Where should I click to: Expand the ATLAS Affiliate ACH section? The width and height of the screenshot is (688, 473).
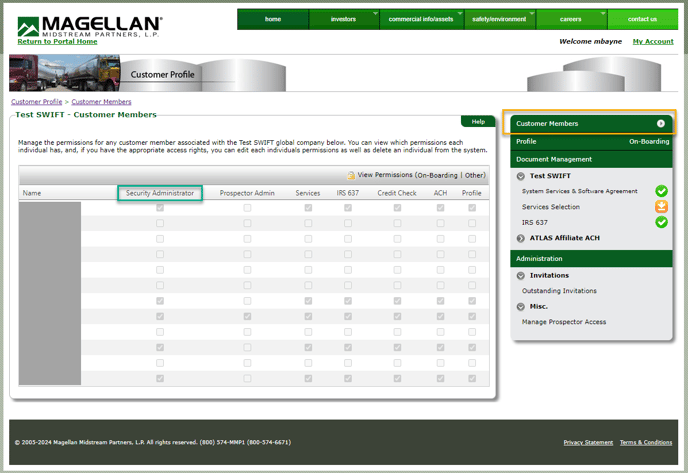[520, 238]
